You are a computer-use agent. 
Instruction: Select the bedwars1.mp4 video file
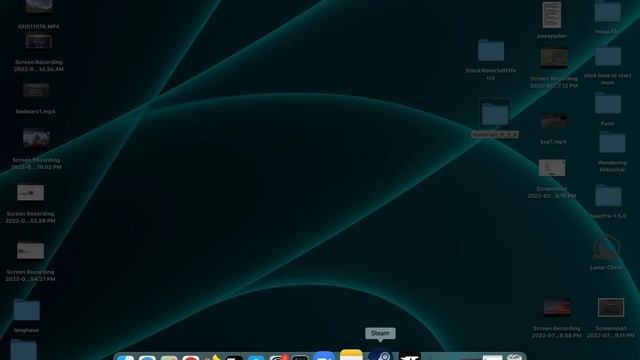pos(36,91)
